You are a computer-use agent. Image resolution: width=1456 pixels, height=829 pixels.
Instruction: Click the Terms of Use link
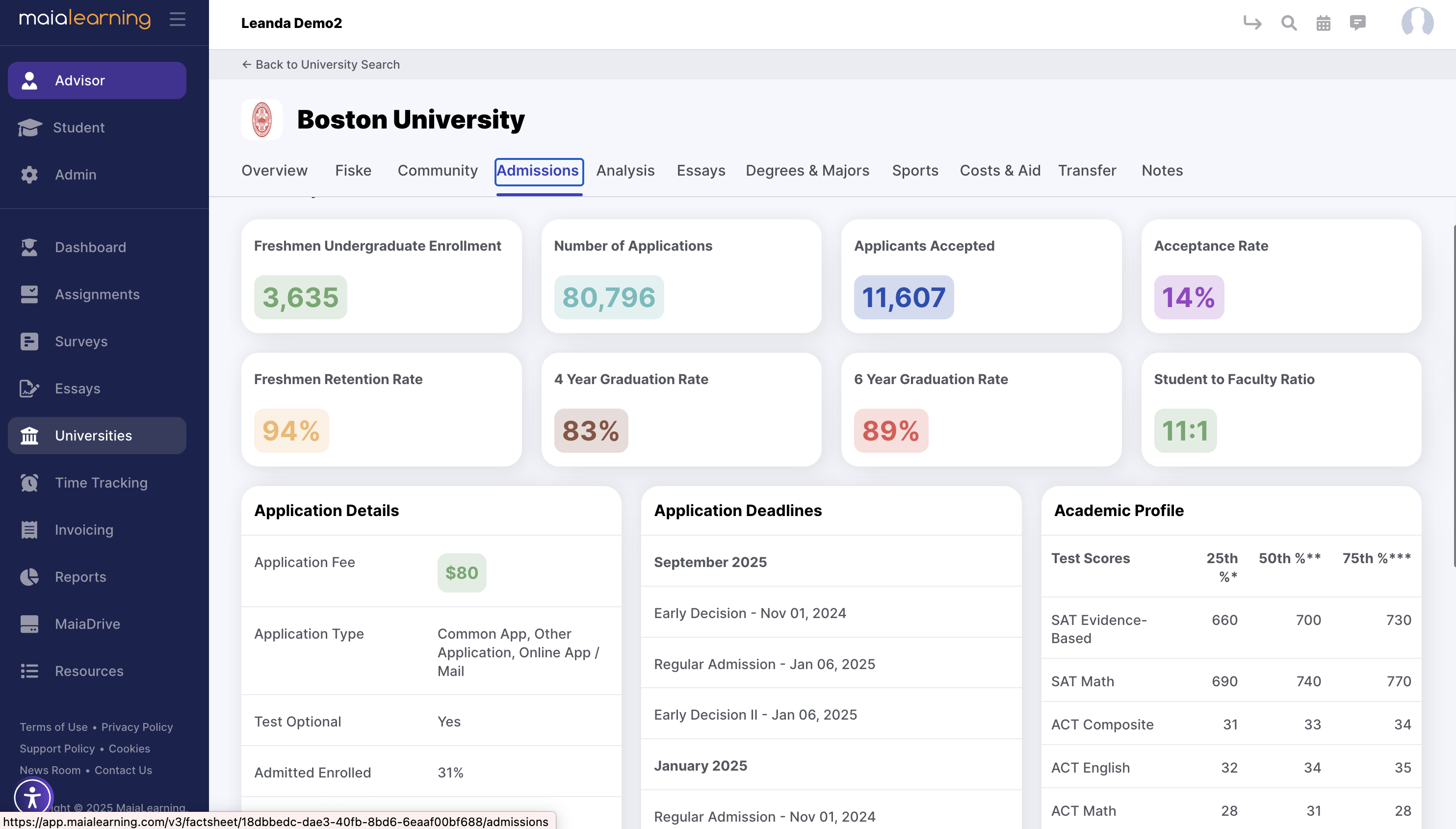click(x=53, y=726)
